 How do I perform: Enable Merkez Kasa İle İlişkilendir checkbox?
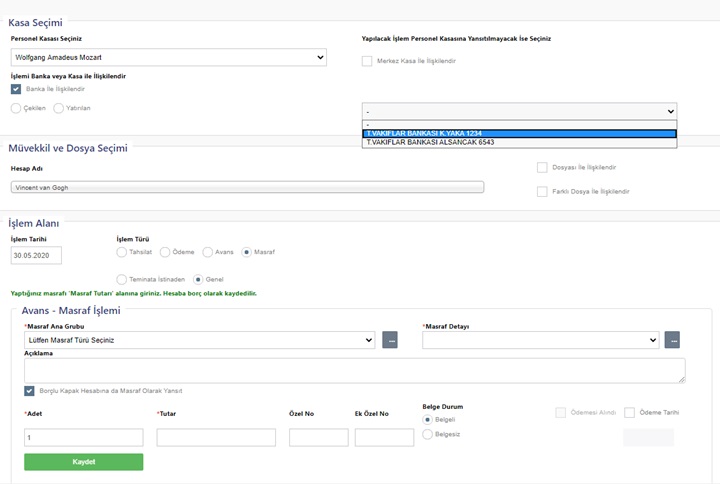(x=367, y=61)
